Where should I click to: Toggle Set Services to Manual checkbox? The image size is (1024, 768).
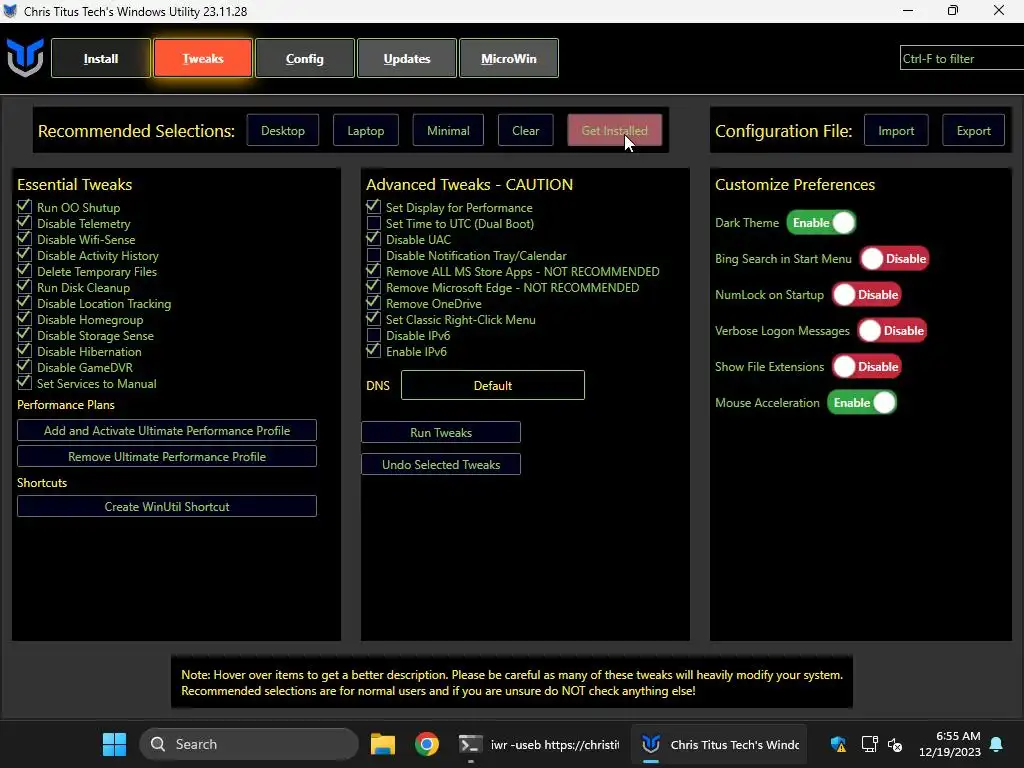(x=24, y=383)
